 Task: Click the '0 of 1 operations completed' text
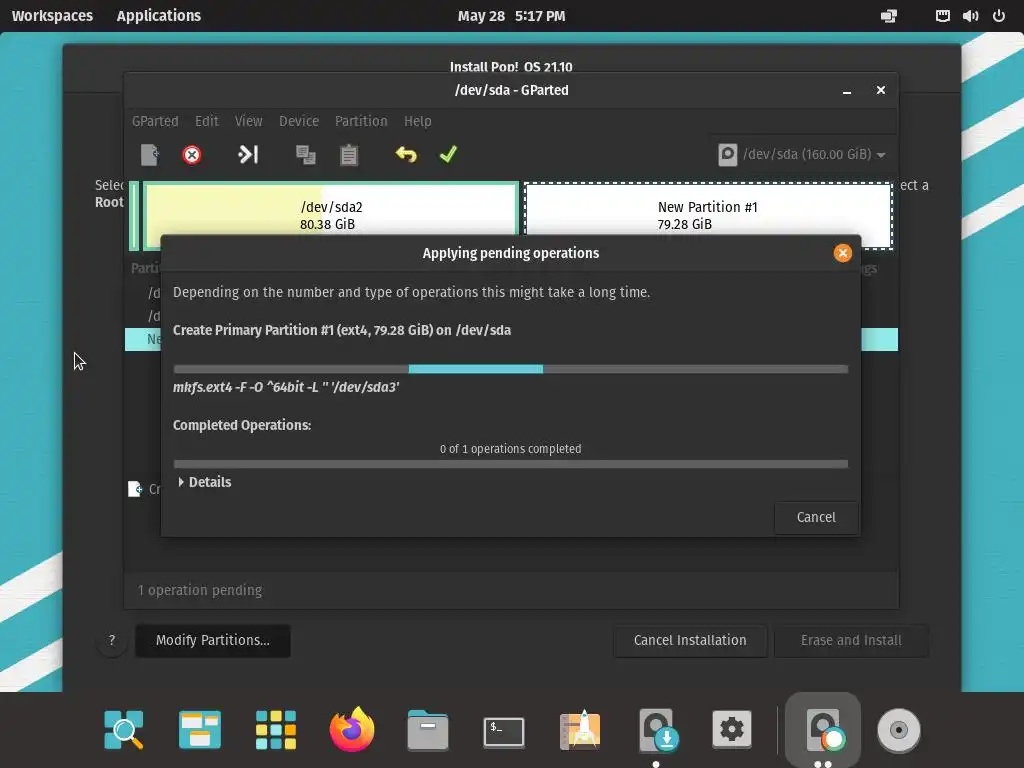pyautogui.click(x=511, y=449)
